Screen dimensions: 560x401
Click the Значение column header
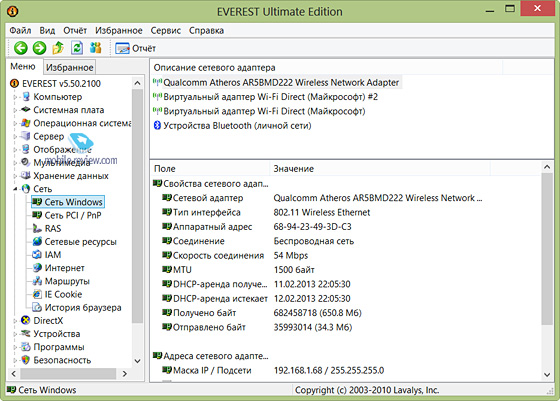(x=380, y=169)
